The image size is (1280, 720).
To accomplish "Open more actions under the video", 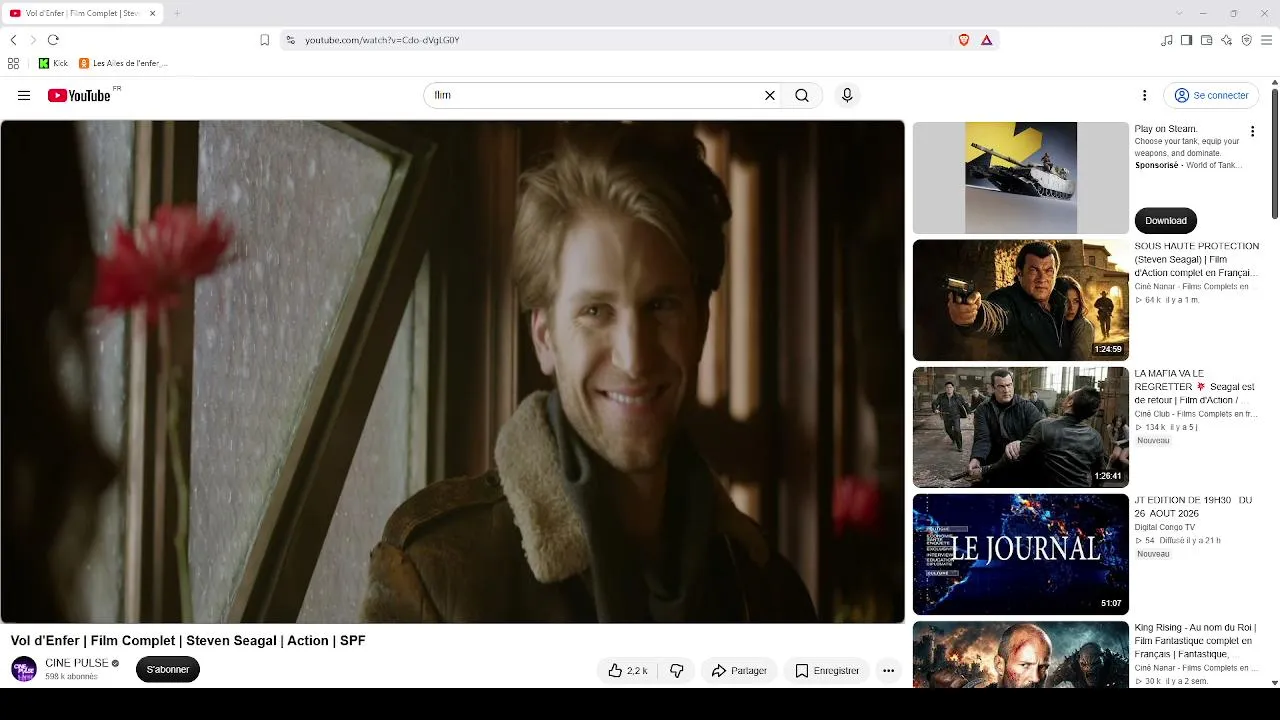I will coord(888,670).
